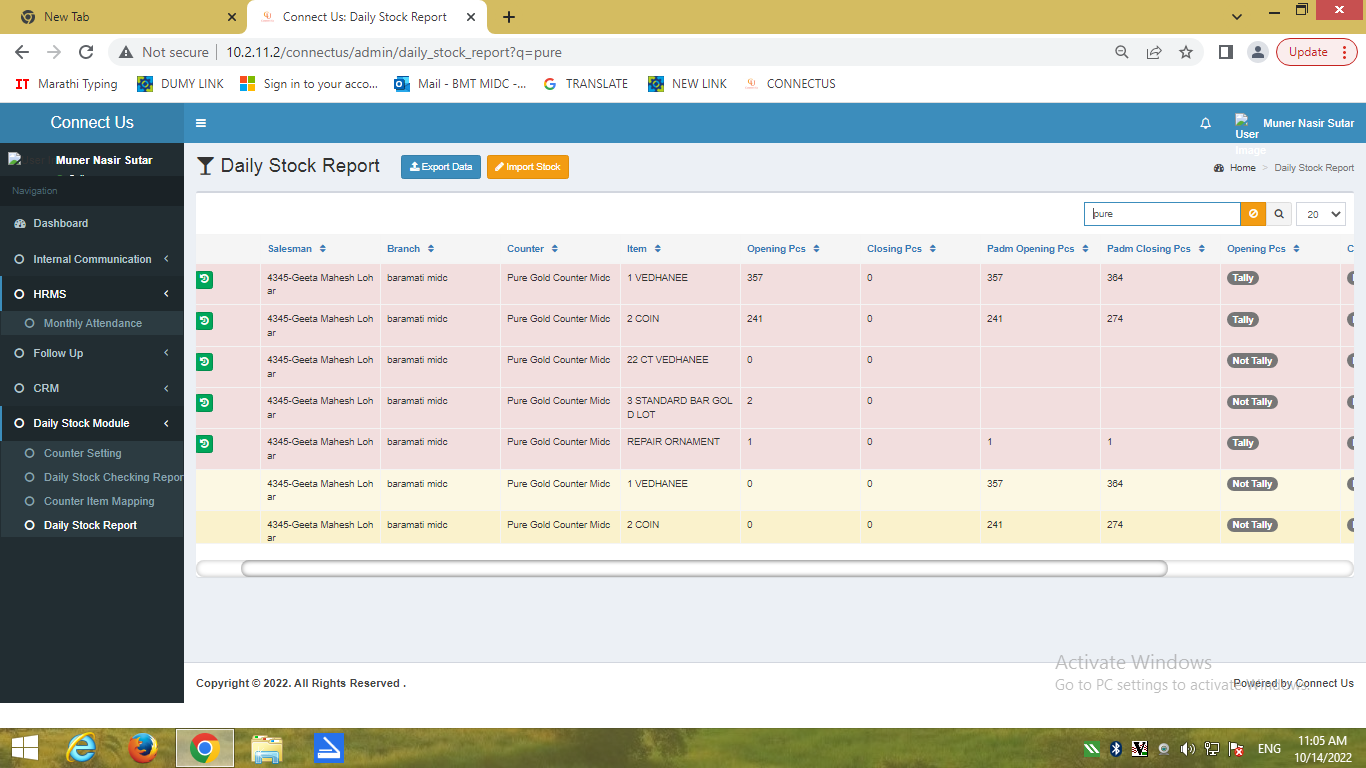Click the green history icon for 1 VEDHANEE row

(204, 280)
